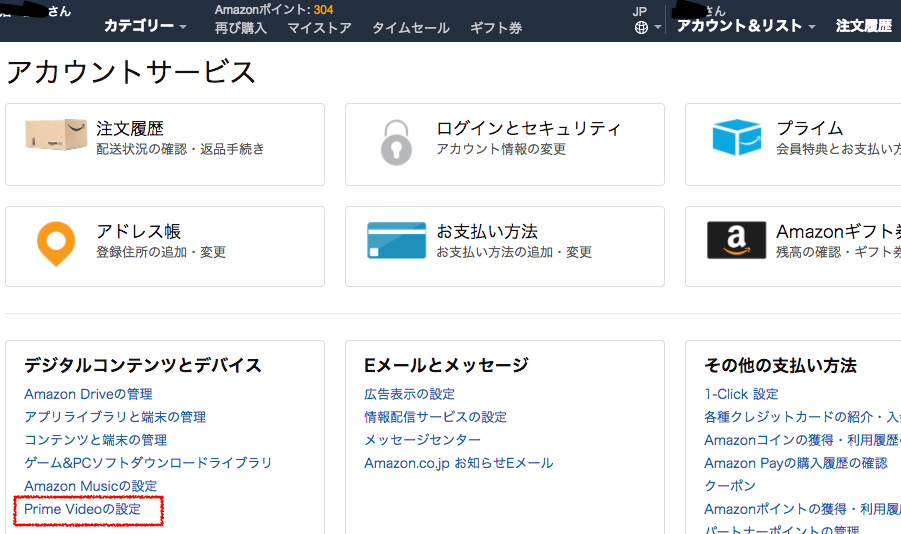The image size is (901, 534).
Task: Open Amazon Driveの管理 link
Action: click(88, 394)
